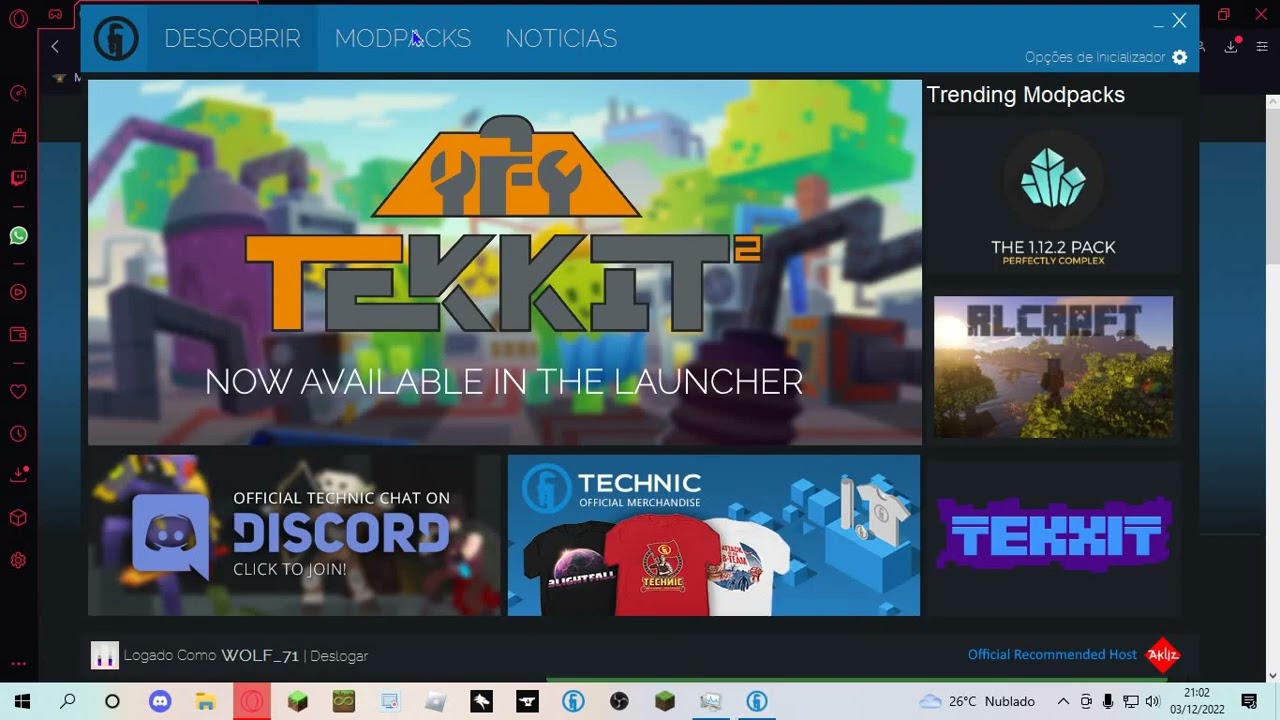Switch to the DESCOBRIR tab
The image size is (1280, 720).
click(232, 38)
